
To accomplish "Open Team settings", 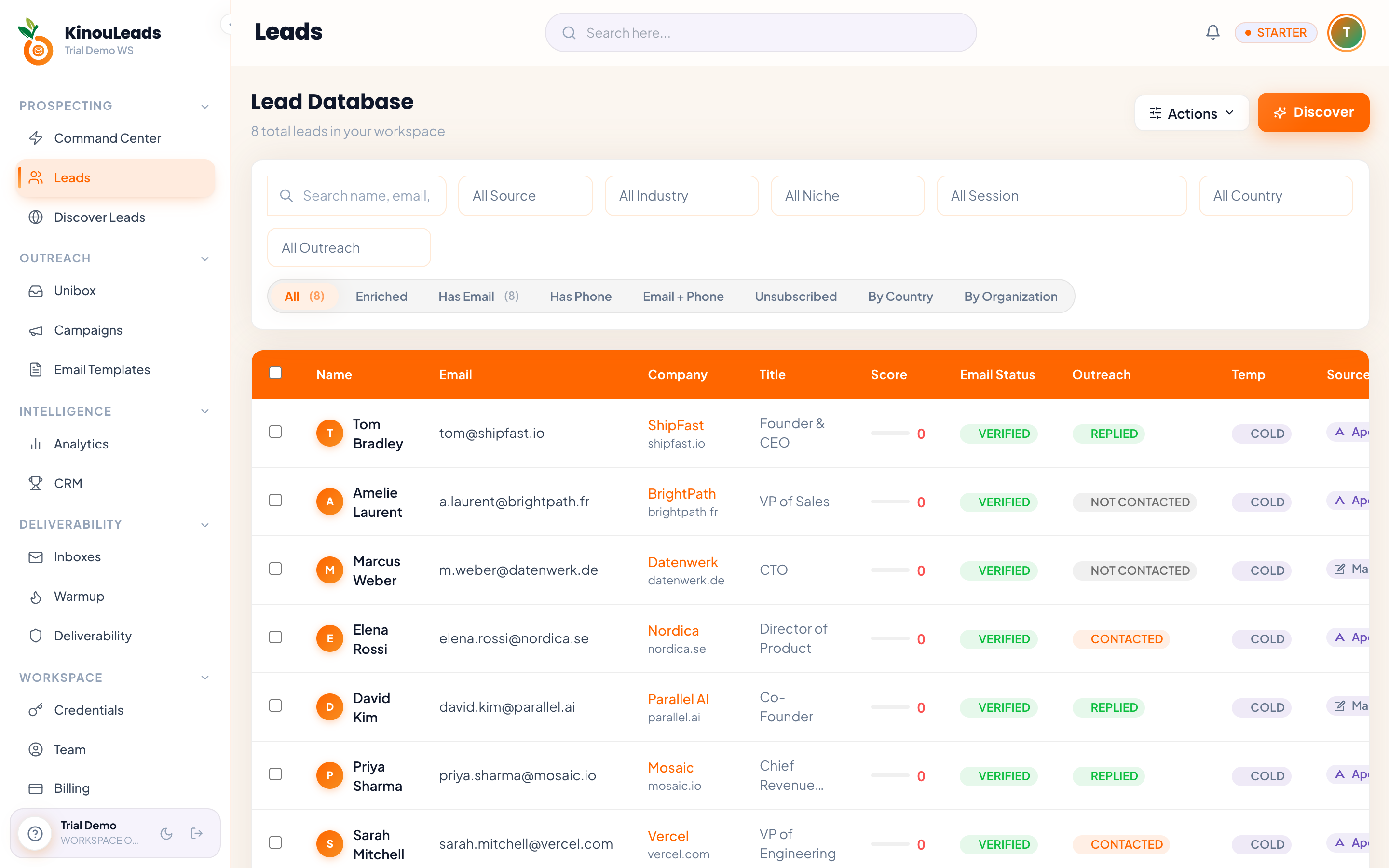I will (115, 750).
